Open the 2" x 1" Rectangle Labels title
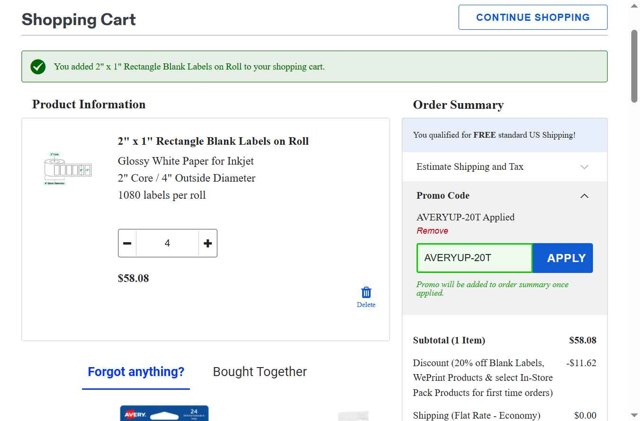The image size is (640, 421). [x=213, y=141]
